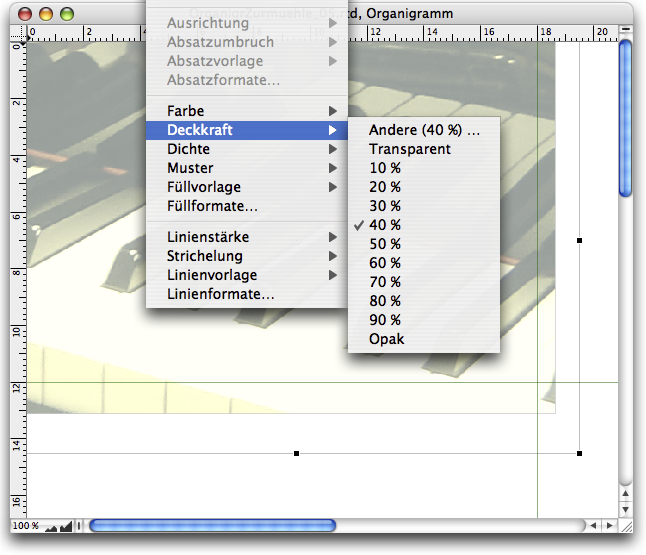Set opacity to Transparent

(409, 149)
